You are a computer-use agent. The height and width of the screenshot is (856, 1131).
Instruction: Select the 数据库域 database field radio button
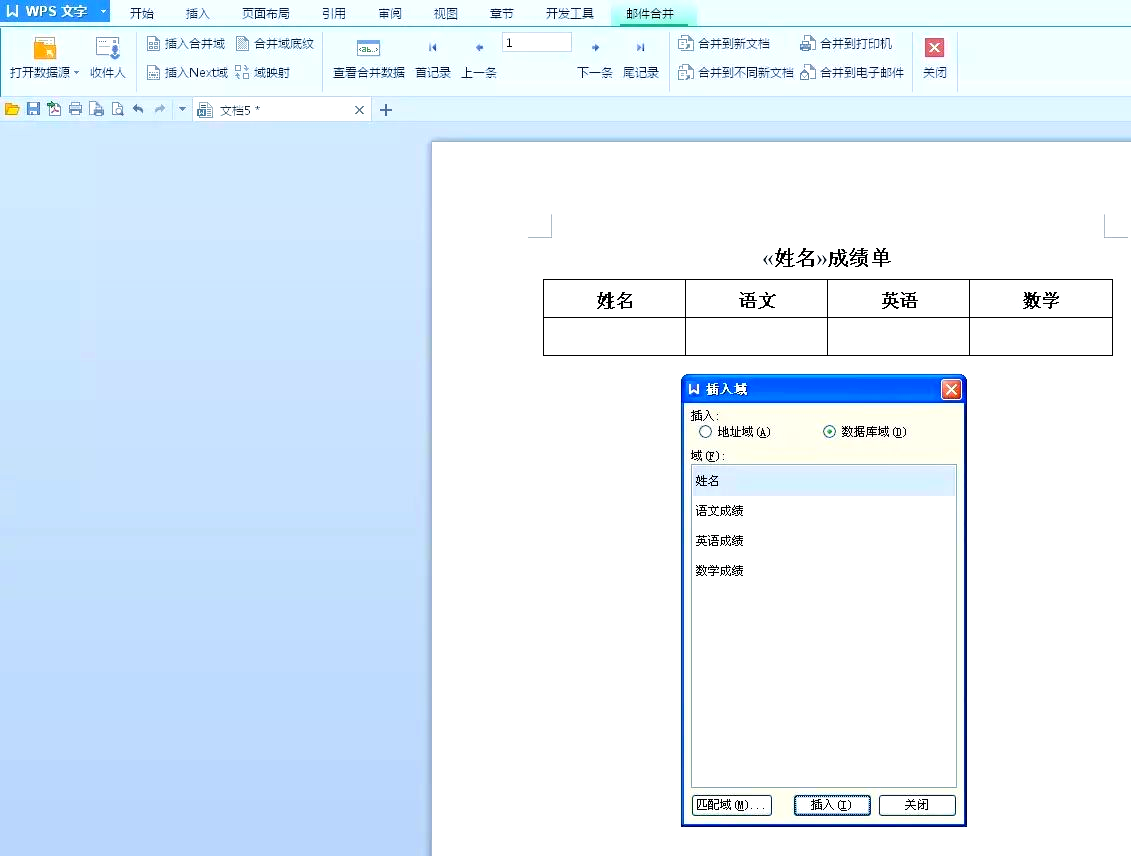pyautogui.click(x=830, y=431)
